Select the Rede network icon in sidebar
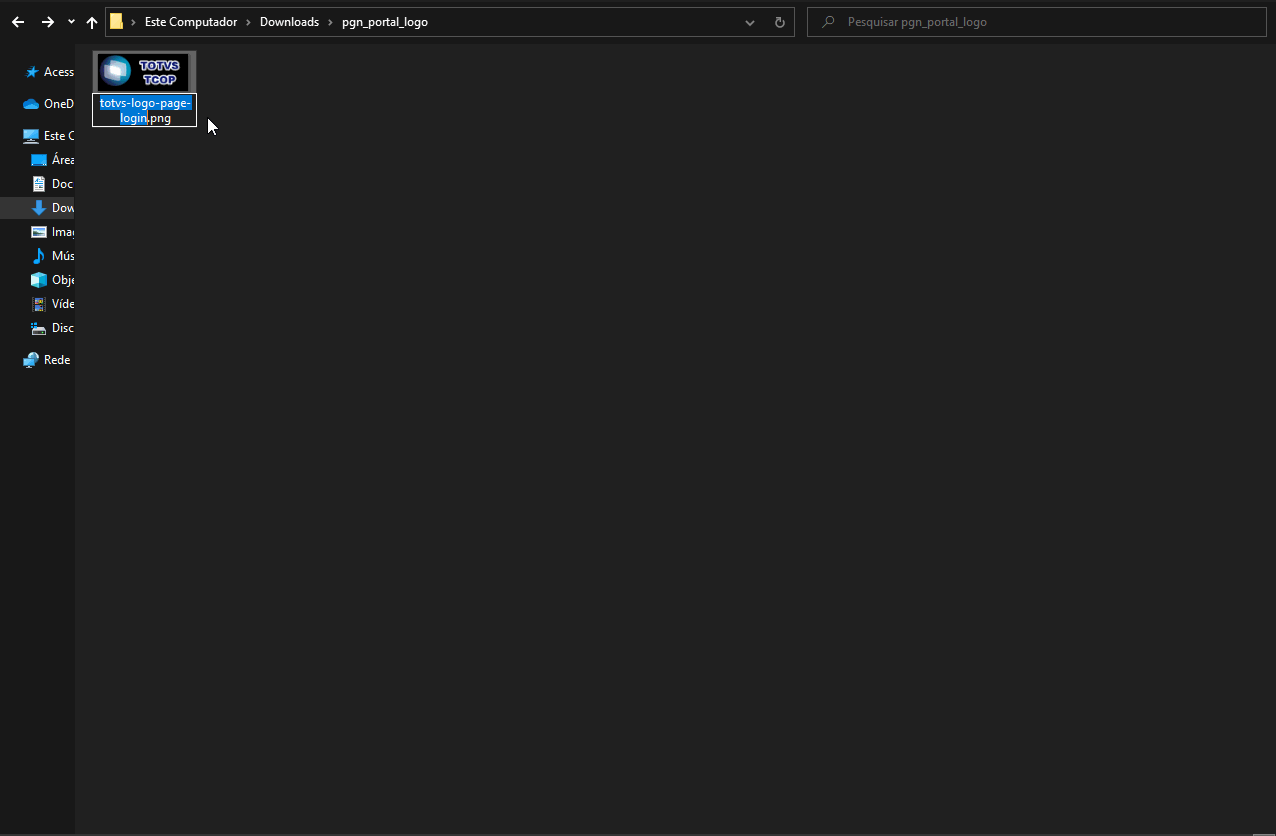The height and width of the screenshot is (836, 1276). 31,360
